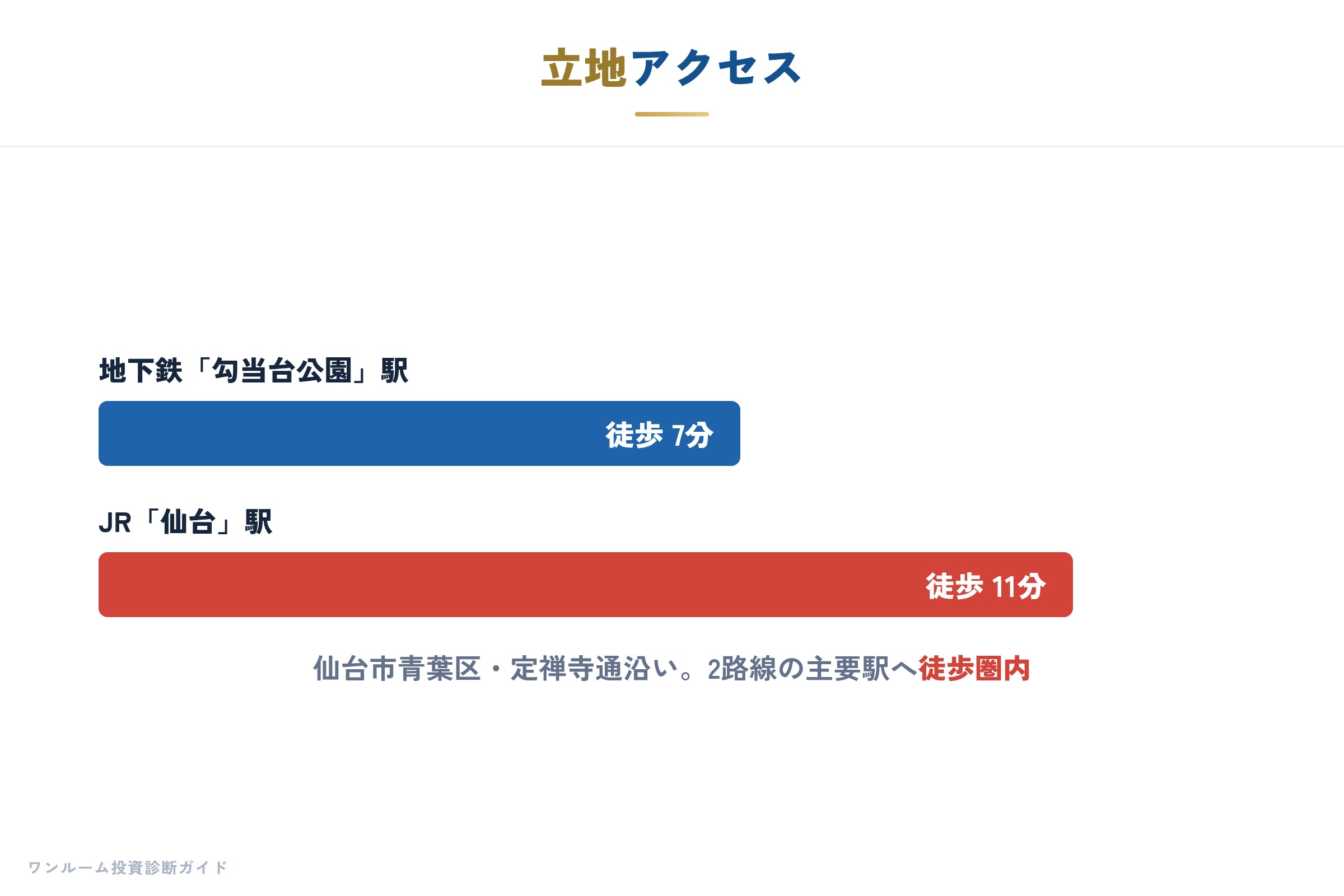Select the "定禅寺通沿い" phrase in caption
1344x896 pixels.
click(x=594, y=669)
